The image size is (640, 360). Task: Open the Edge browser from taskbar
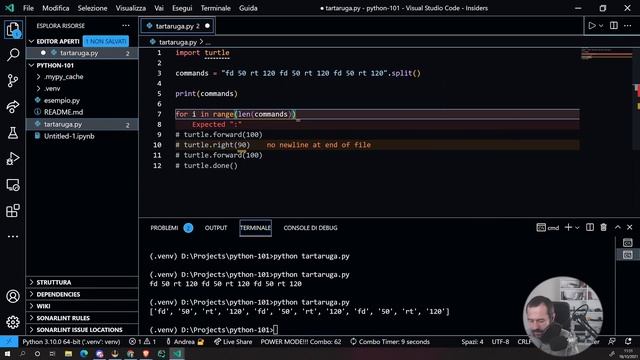point(84,353)
